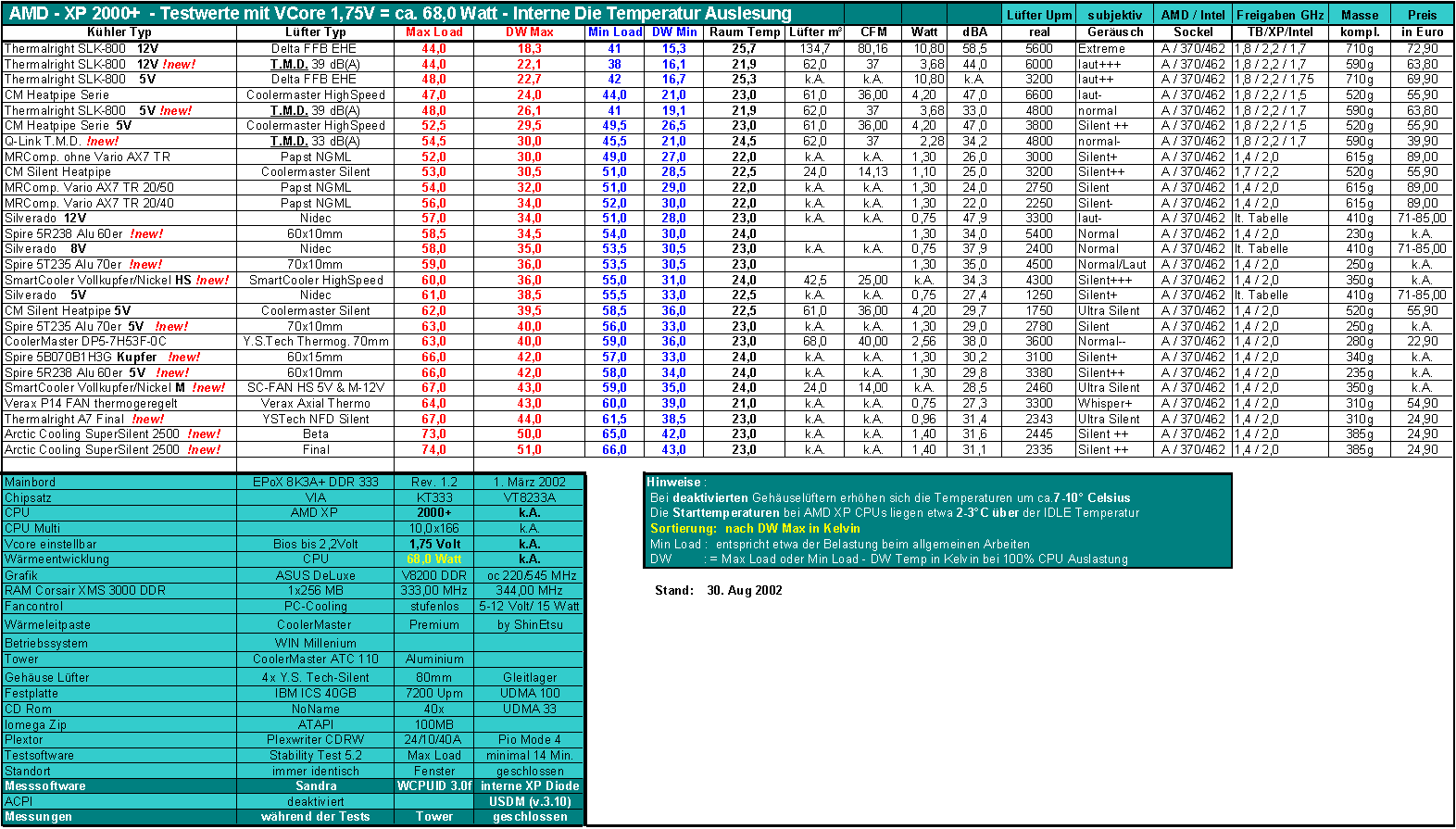Screen dimensions: 1456x829
Task: Click "EPoX 8K3A+ DDR 333" mainboard cell
Action: 316,482
